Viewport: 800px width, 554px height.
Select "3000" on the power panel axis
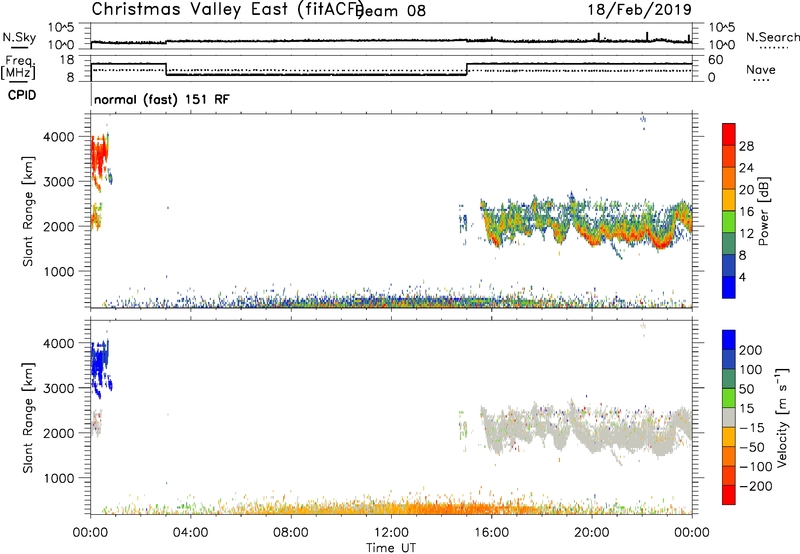coord(58,182)
